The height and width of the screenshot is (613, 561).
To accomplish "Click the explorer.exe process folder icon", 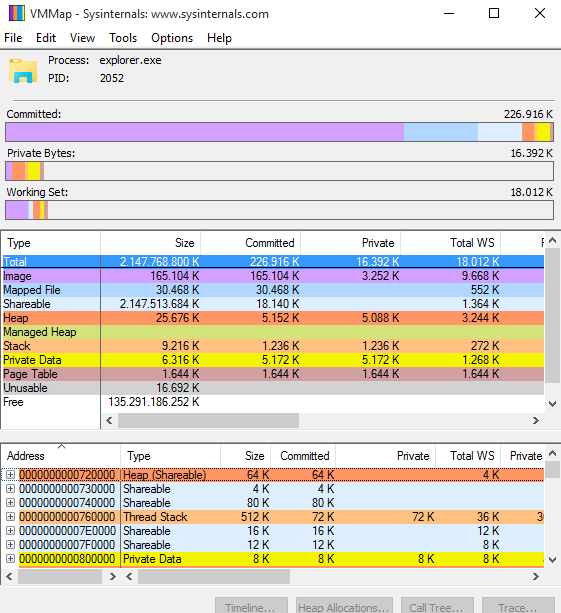I will [23, 71].
